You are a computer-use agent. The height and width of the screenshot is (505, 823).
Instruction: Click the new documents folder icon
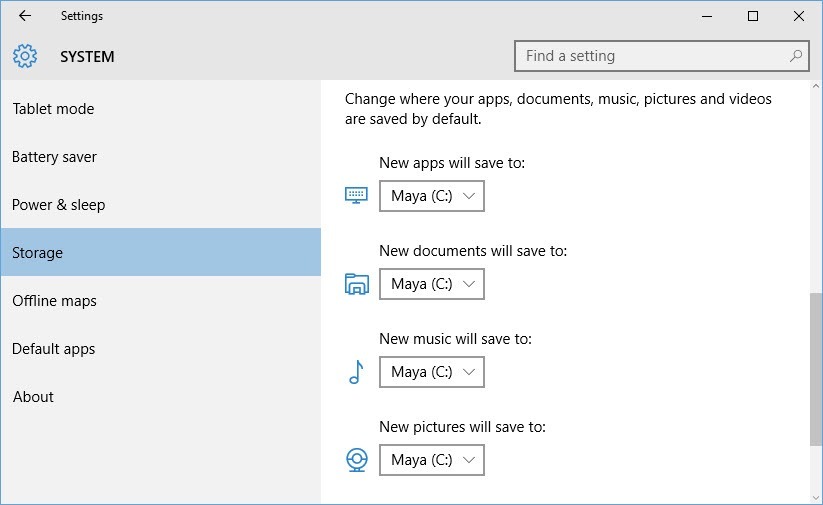[356, 284]
